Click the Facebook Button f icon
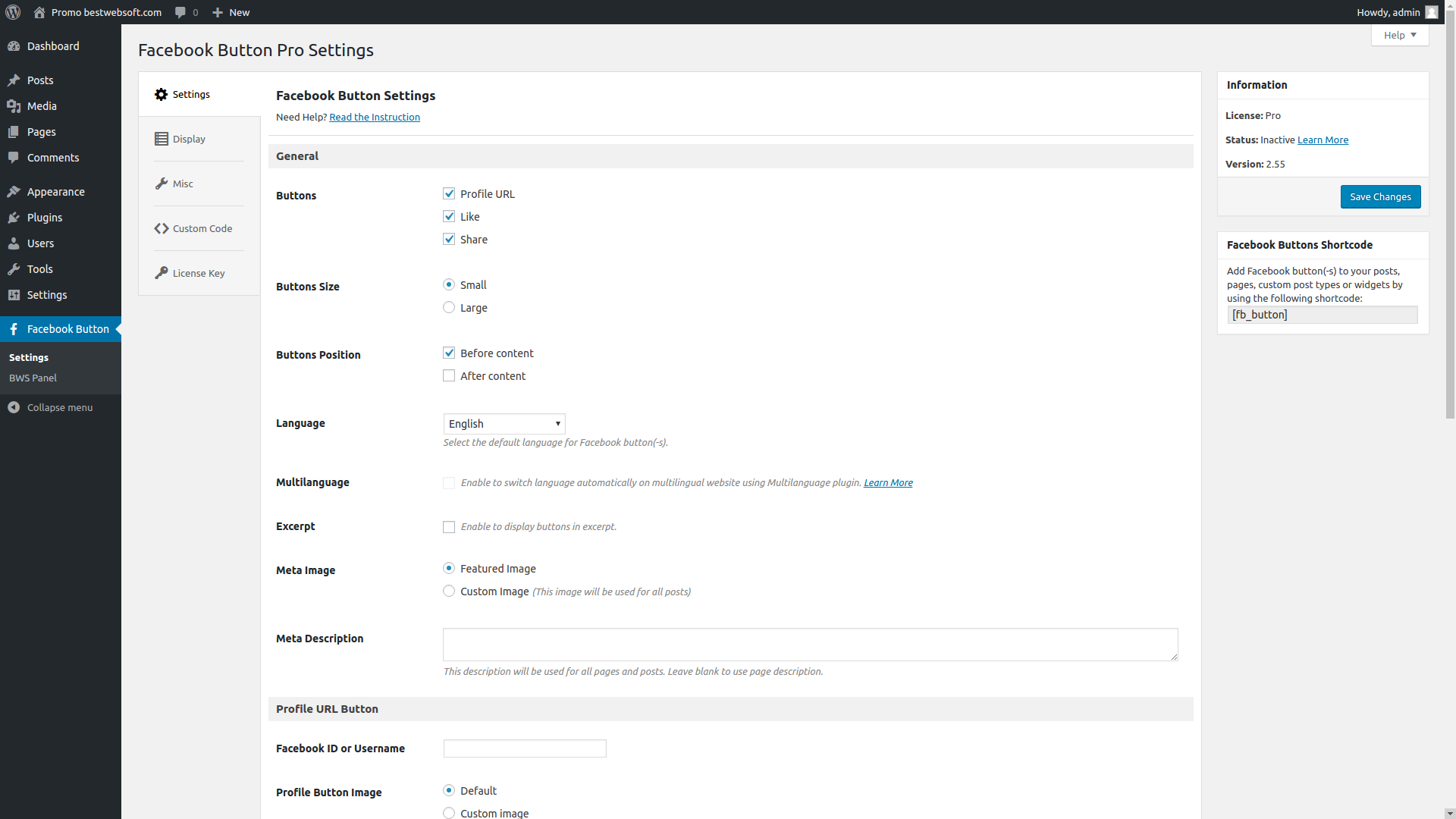Screen dimensions: 1456x819 14,329
